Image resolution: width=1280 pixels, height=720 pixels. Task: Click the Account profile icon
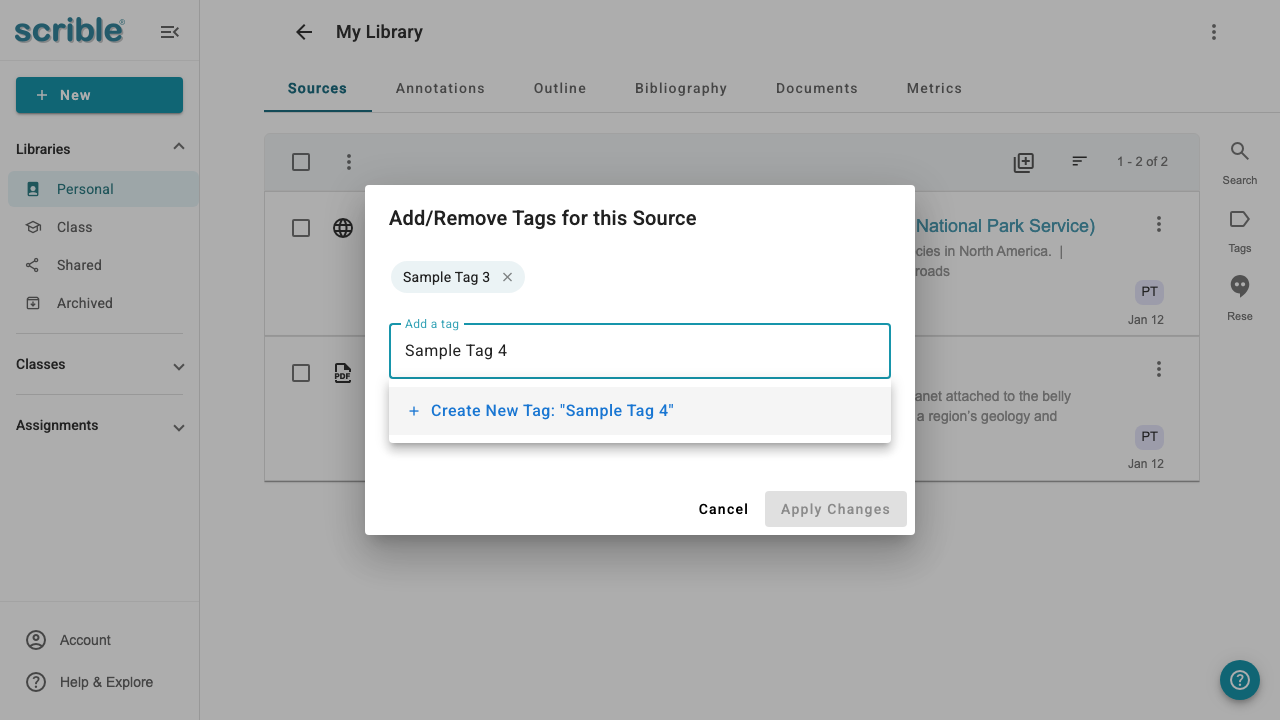(x=36, y=640)
